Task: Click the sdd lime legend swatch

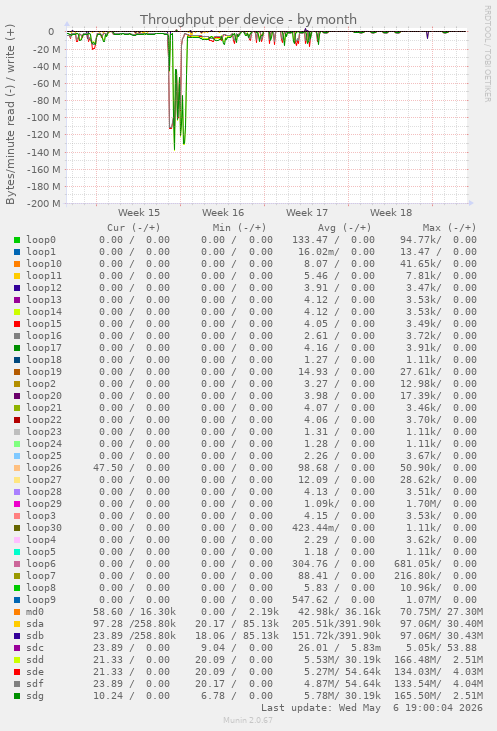Action: (x=17, y=660)
